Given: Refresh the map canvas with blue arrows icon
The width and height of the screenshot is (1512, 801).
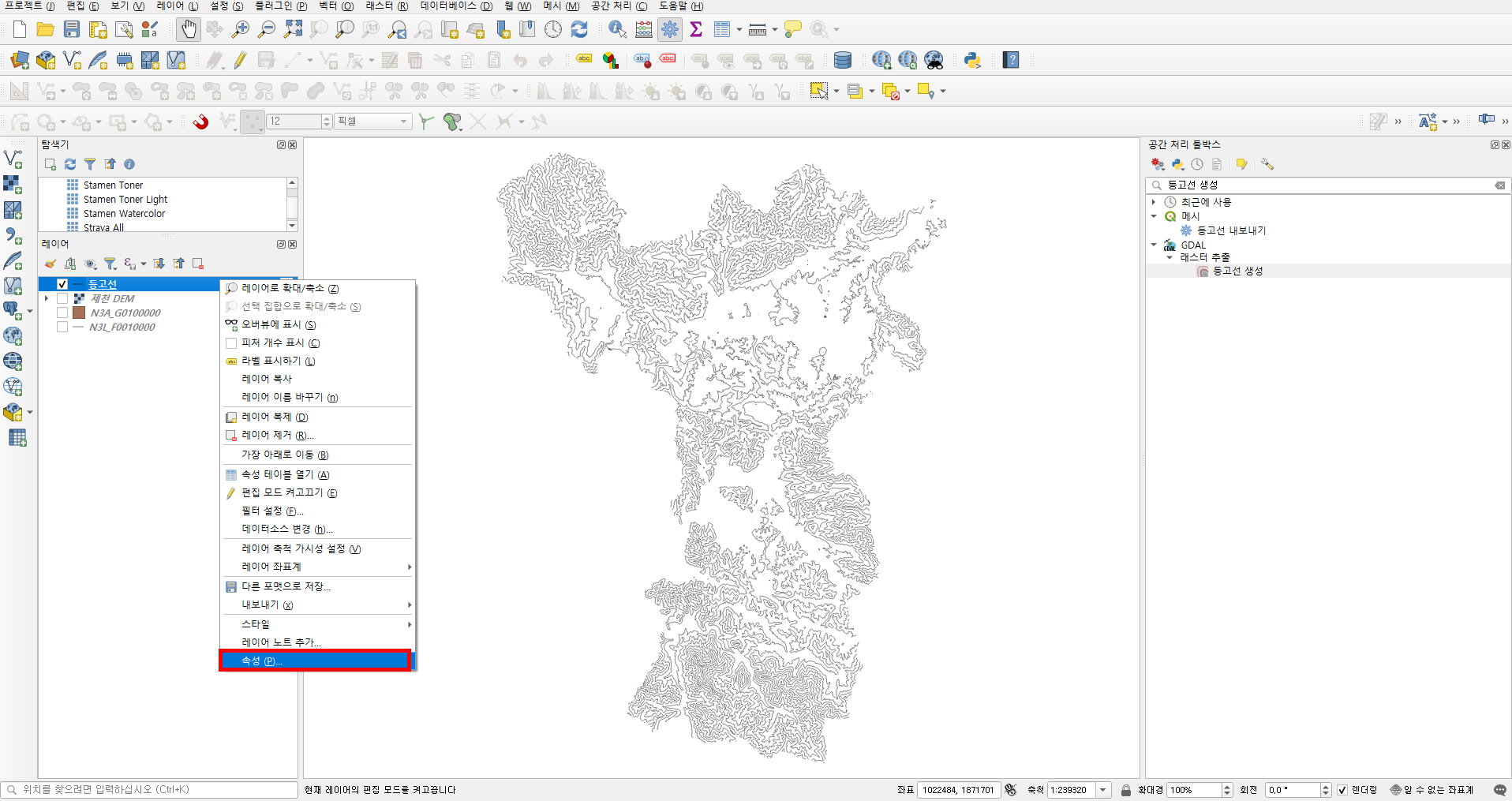Looking at the screenshot, I should (x=579, y=30).
